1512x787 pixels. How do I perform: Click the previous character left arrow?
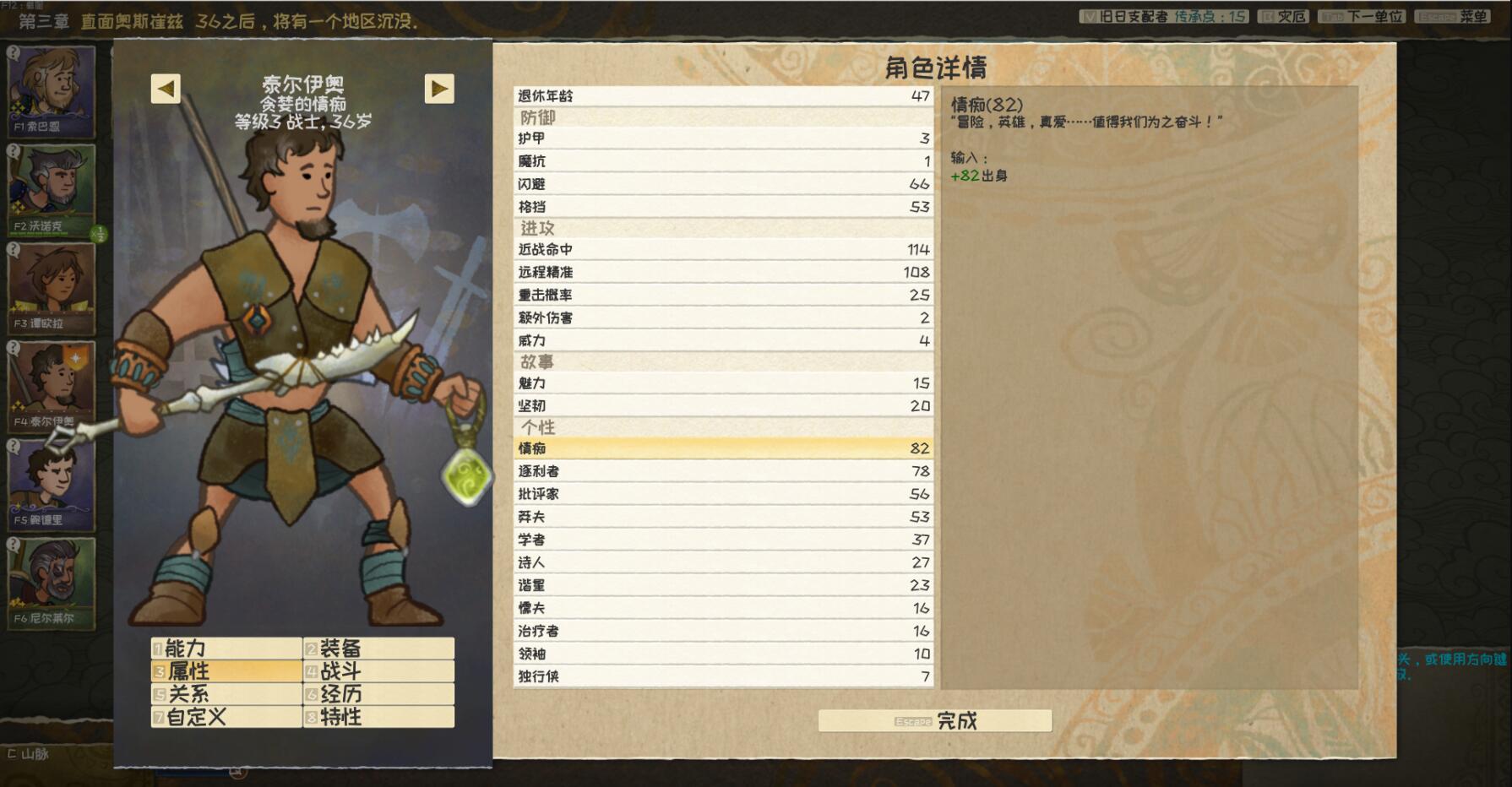pos(166,89)
